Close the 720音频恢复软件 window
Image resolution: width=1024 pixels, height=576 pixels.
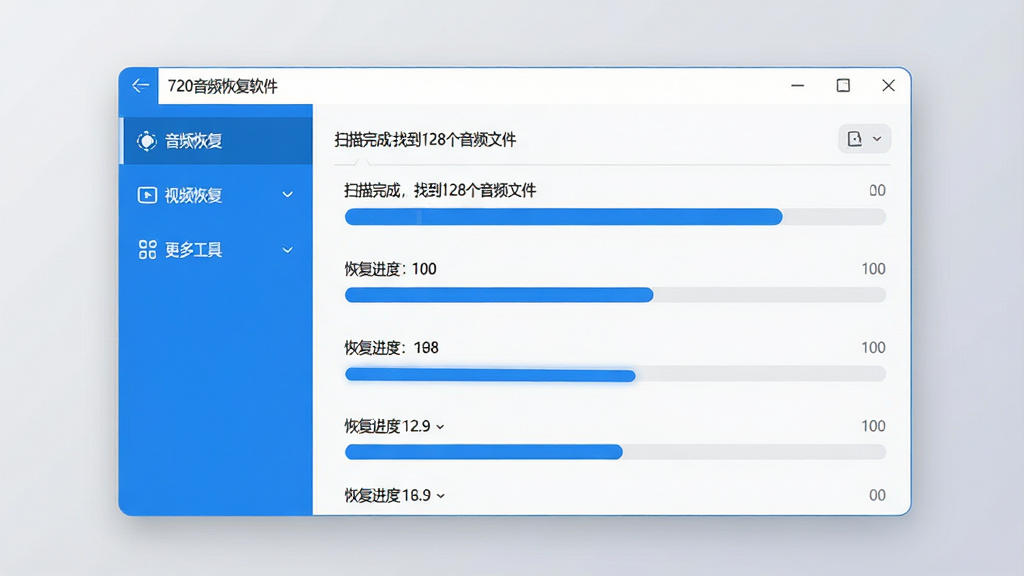[x=888, y=86]
